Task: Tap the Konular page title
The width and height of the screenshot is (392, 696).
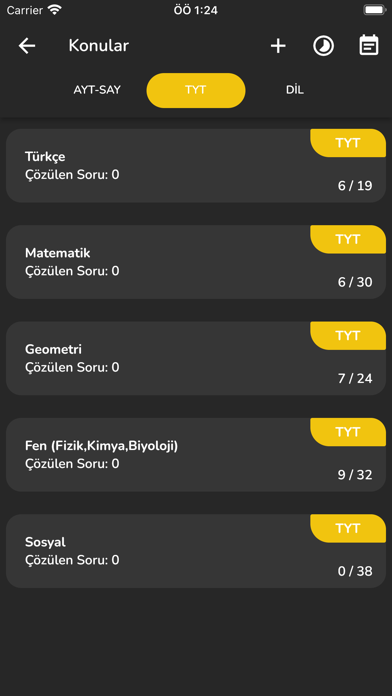Action: click(x=99, y=46)
